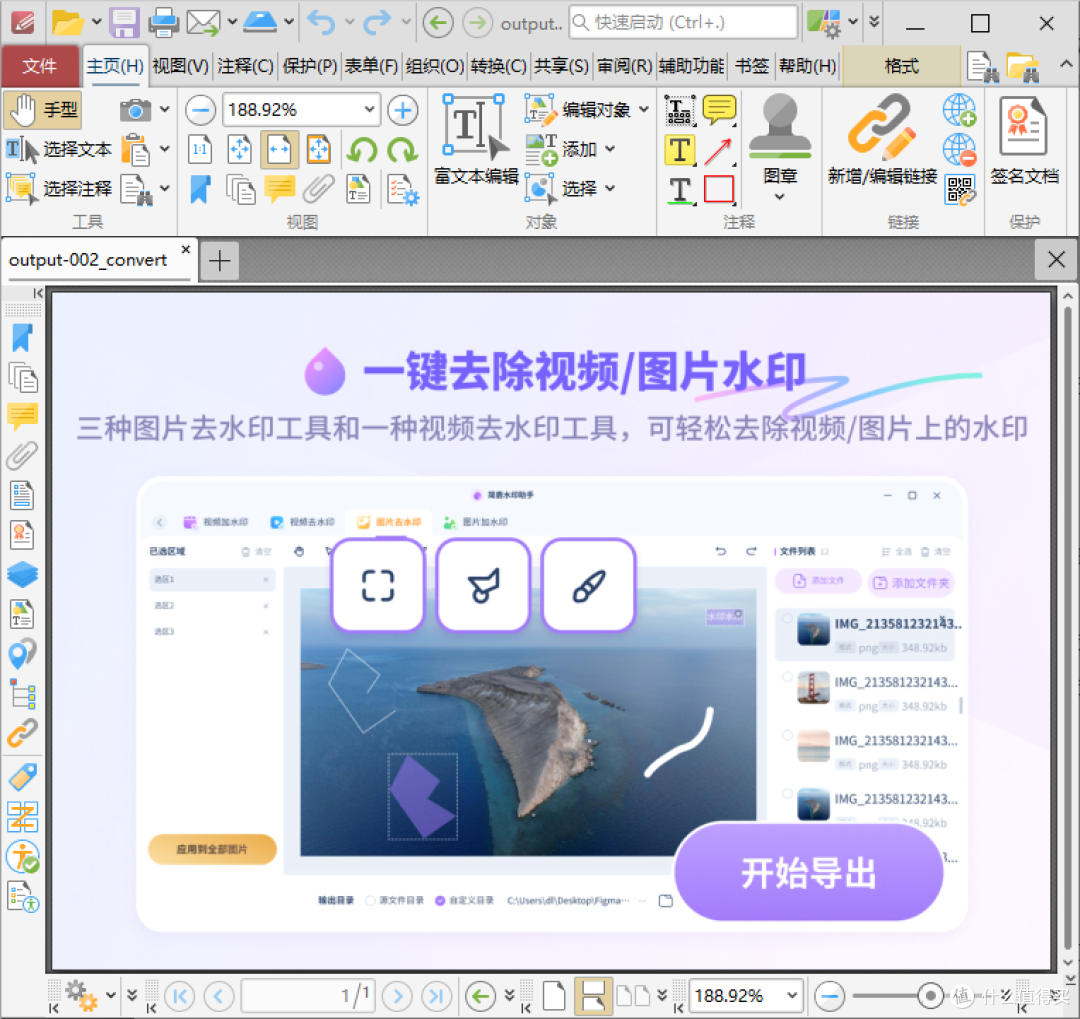Click the page number field

coord(308,996)
